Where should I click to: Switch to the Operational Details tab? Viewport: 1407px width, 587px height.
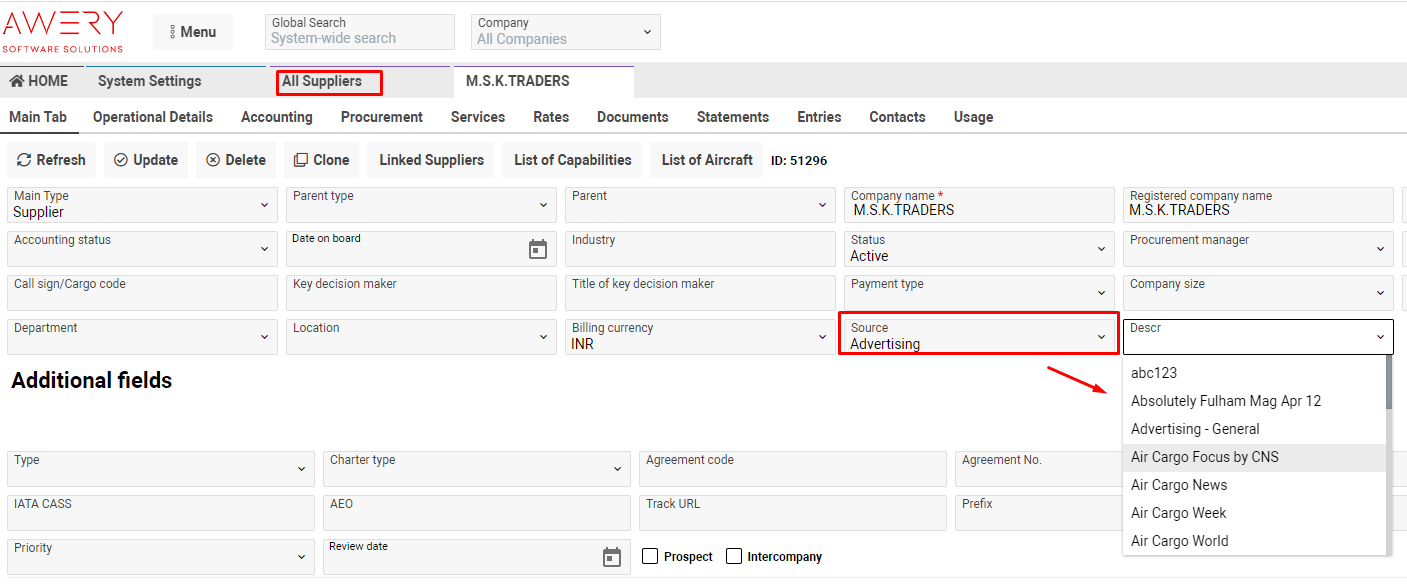click(153, 117)
